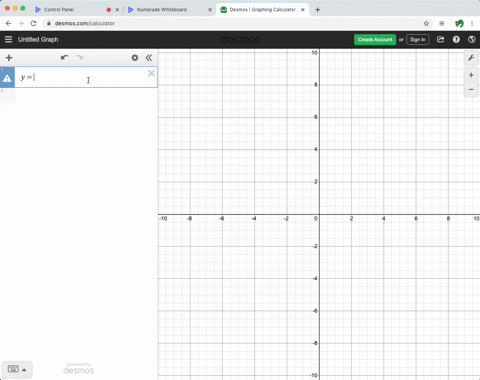480x380 pixels.
Task: Open the Desmos help menu
Action: tap(456, 39)
